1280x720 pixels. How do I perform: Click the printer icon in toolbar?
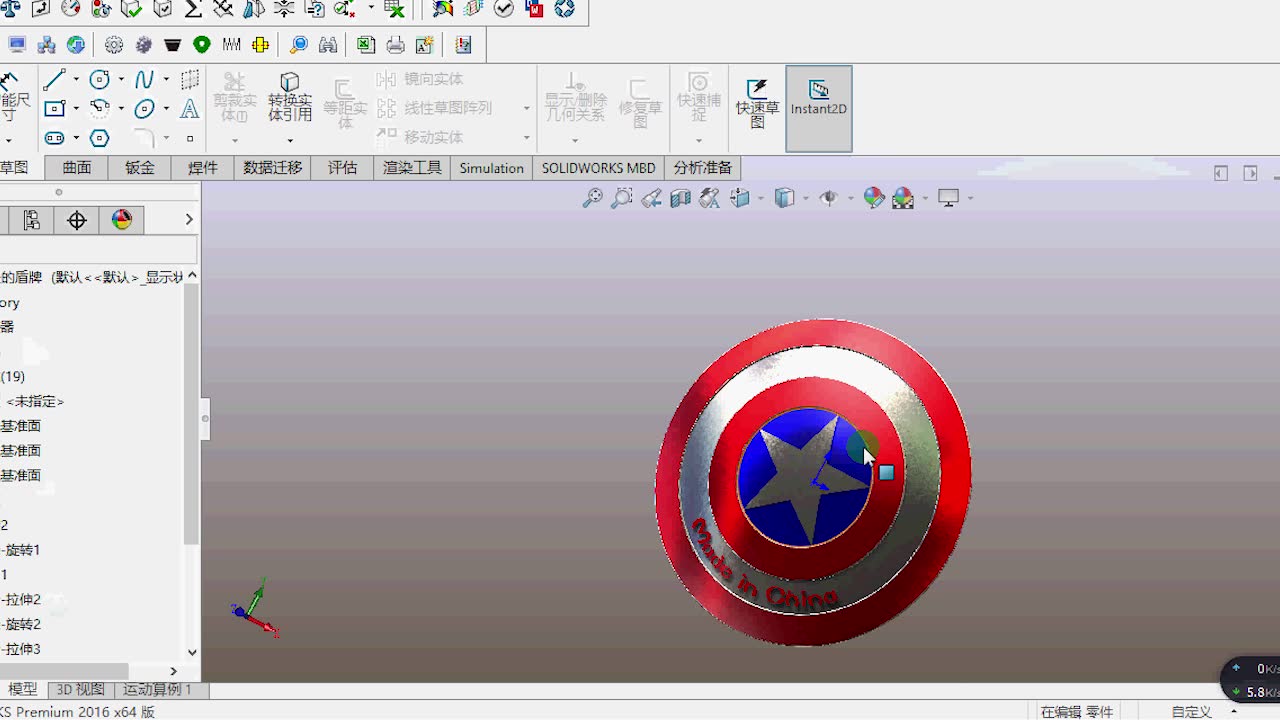pos(396,45)
